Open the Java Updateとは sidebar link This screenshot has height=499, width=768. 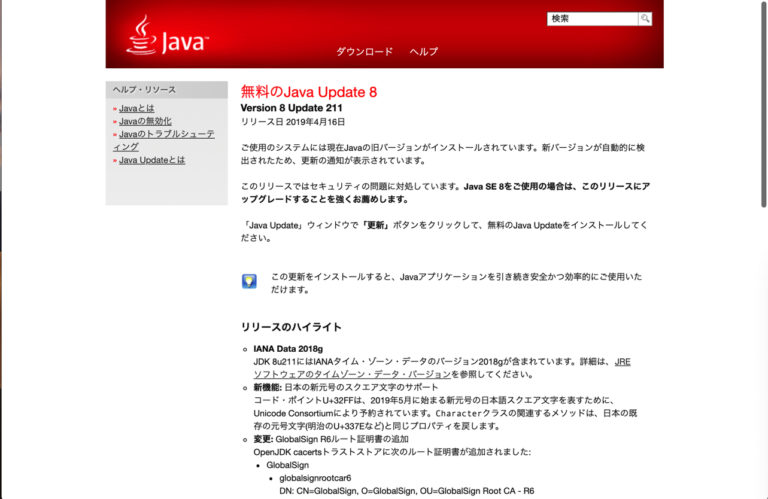tap(152, 160)
